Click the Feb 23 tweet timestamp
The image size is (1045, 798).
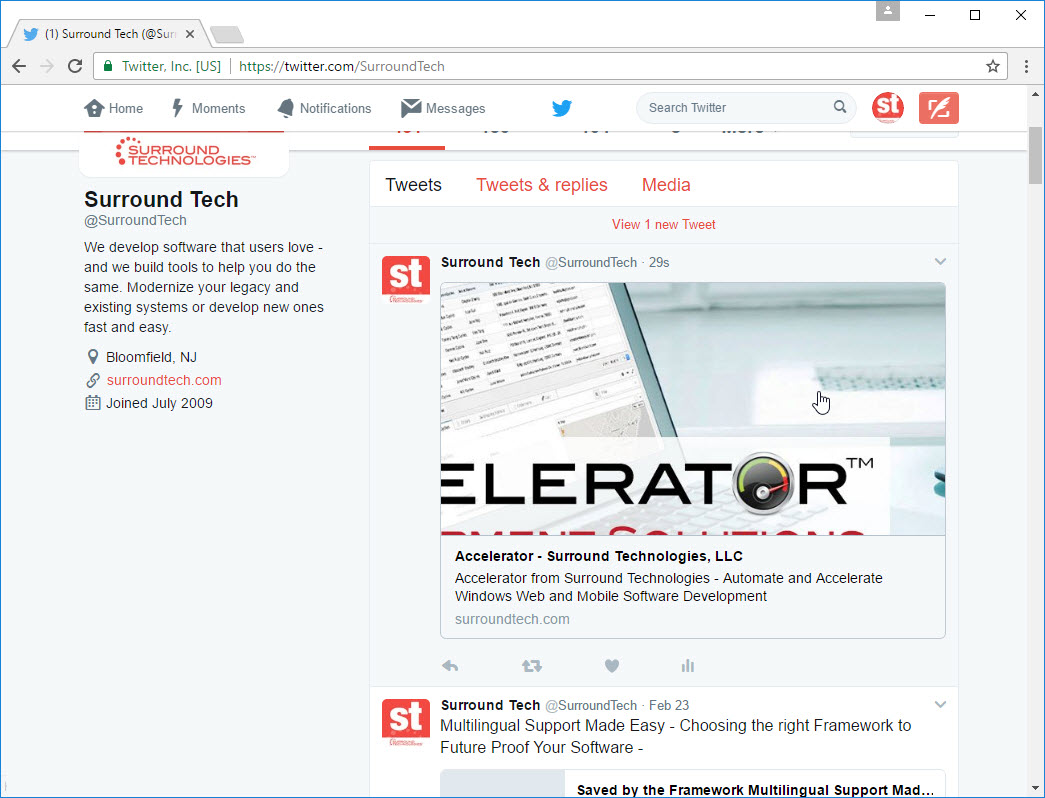coord(669,705)
